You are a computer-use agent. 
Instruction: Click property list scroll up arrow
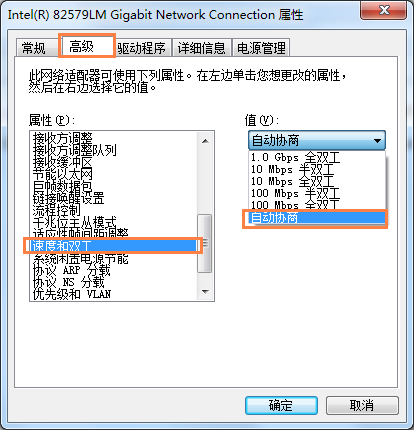pyautogui.click(x=205, y=141)
